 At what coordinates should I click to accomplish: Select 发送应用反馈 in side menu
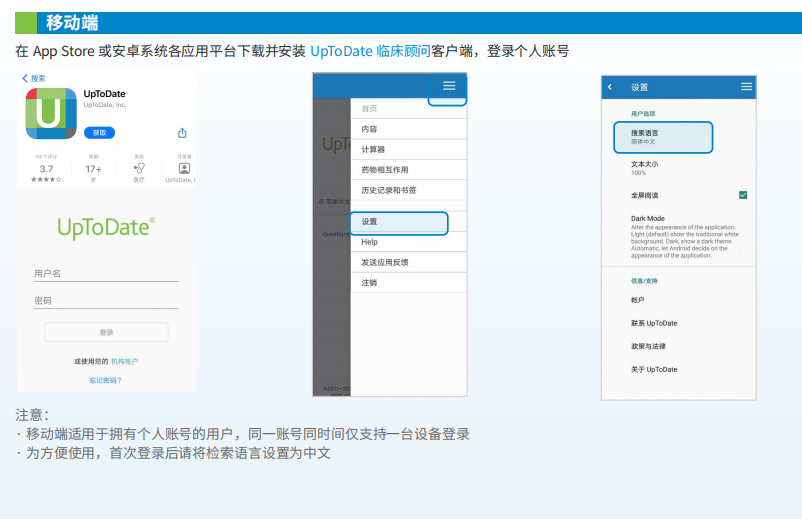(x=409, y=262)
